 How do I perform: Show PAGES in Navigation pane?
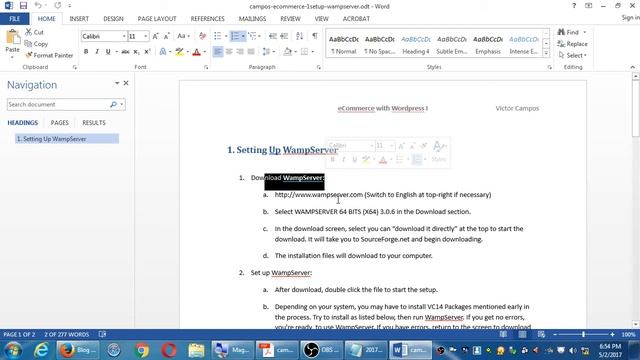pos(60,122)
